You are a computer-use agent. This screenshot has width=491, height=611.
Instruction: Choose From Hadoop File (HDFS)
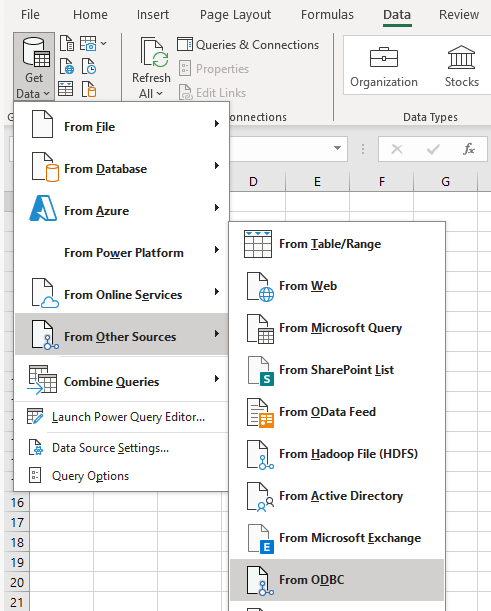click(x=337, y=455)
